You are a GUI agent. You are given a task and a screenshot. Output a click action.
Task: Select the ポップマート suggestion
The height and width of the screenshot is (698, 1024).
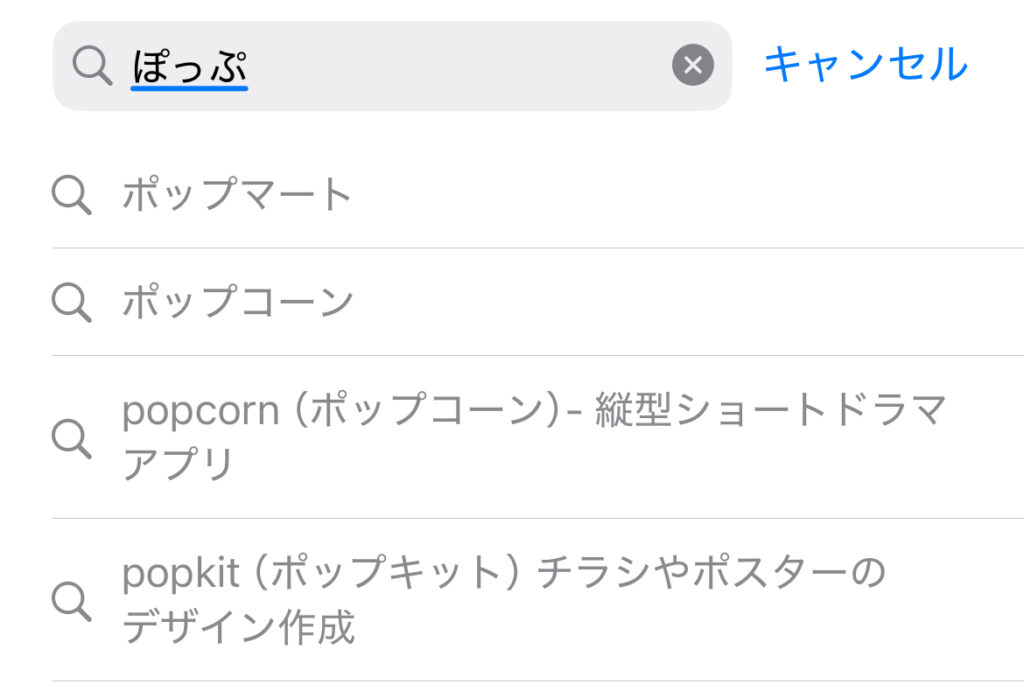237,195
